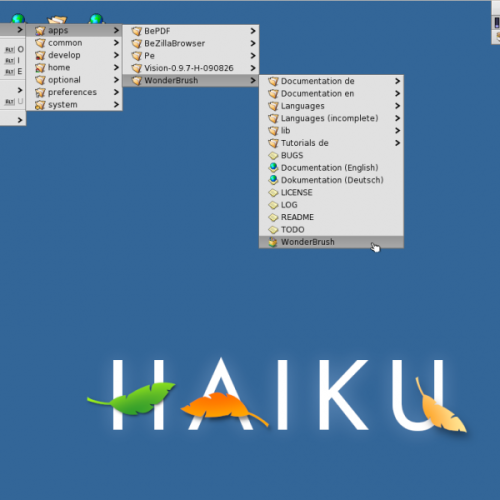Image resolution: width=500 pixels, height=500 pixels.
Task: Click the develop folder icon
Action: tap(40, 55)
